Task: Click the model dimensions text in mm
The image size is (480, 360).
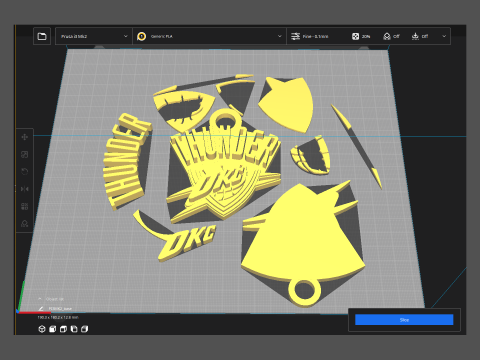Action: tap(58, 317)
